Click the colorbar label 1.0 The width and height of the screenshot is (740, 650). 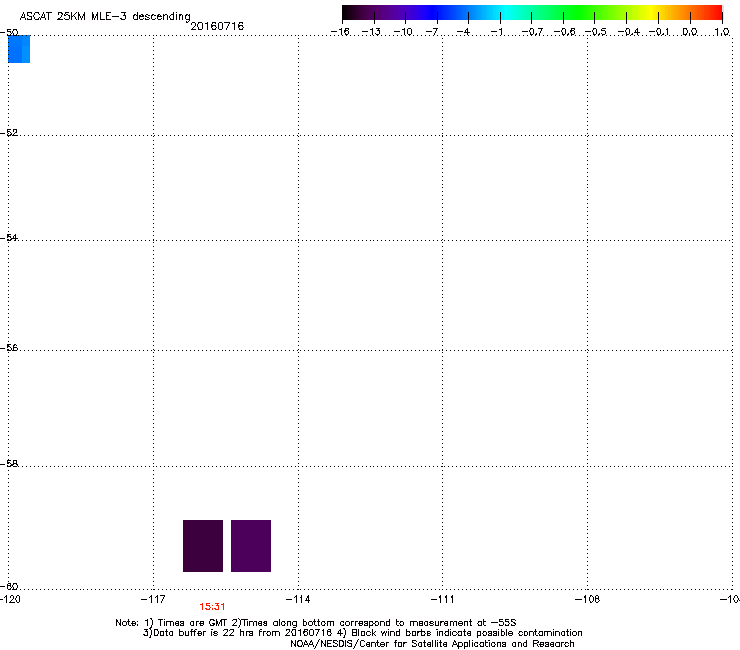point(722,32)
